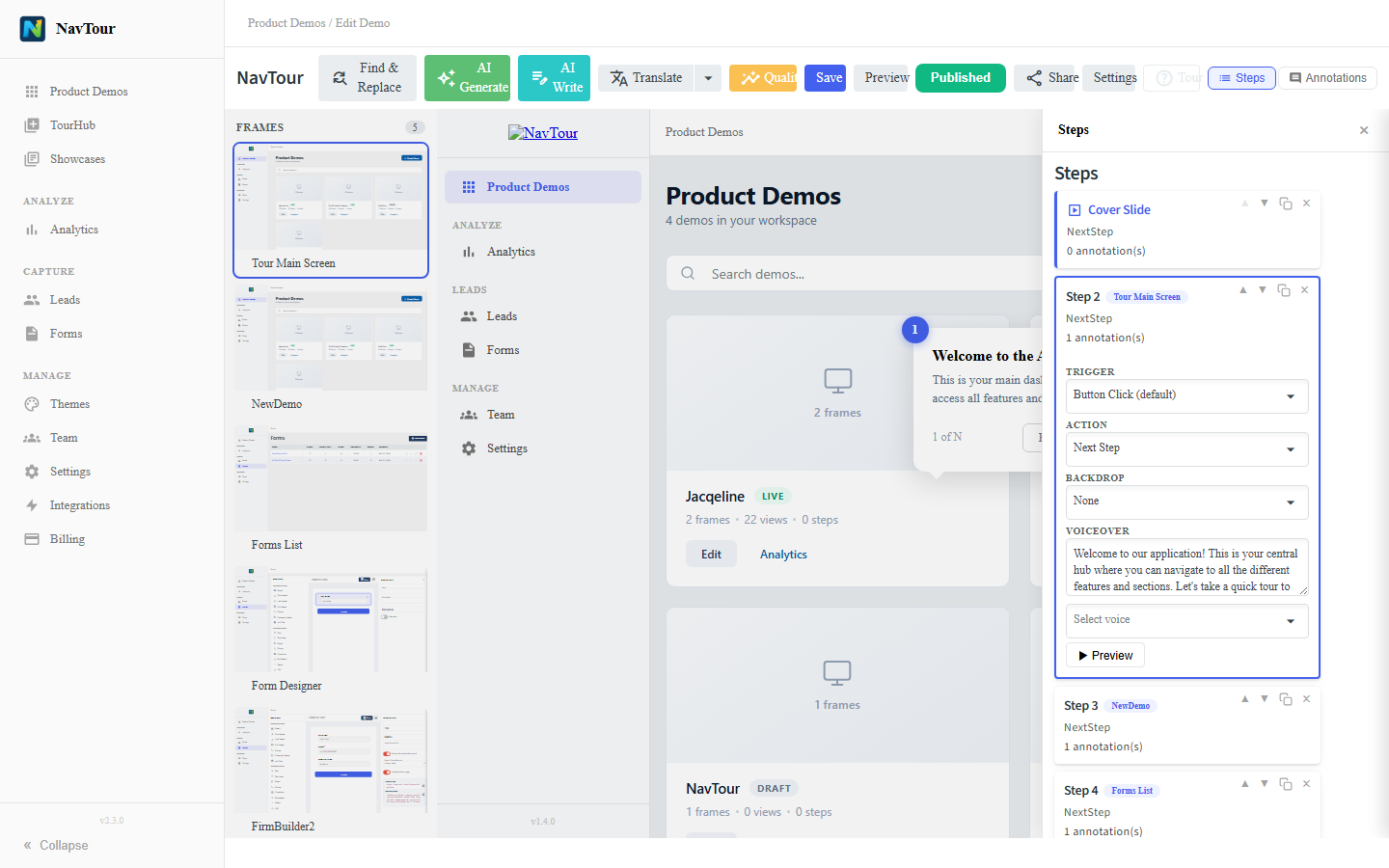
Task: Duplicate Step 3
Action: [1286, 699]
